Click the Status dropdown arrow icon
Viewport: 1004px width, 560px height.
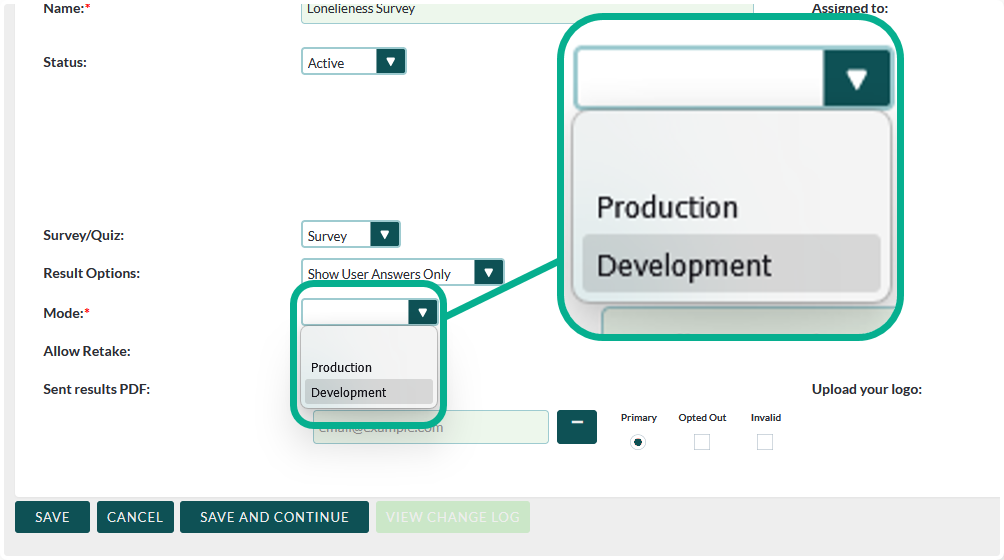pos(391,62)
